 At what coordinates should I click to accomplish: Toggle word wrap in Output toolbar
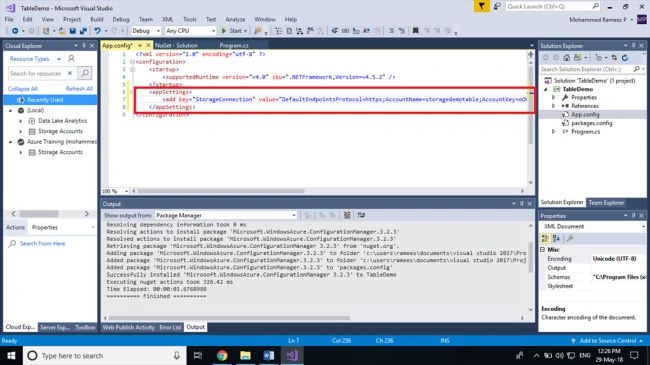click(x=361, y=215)
